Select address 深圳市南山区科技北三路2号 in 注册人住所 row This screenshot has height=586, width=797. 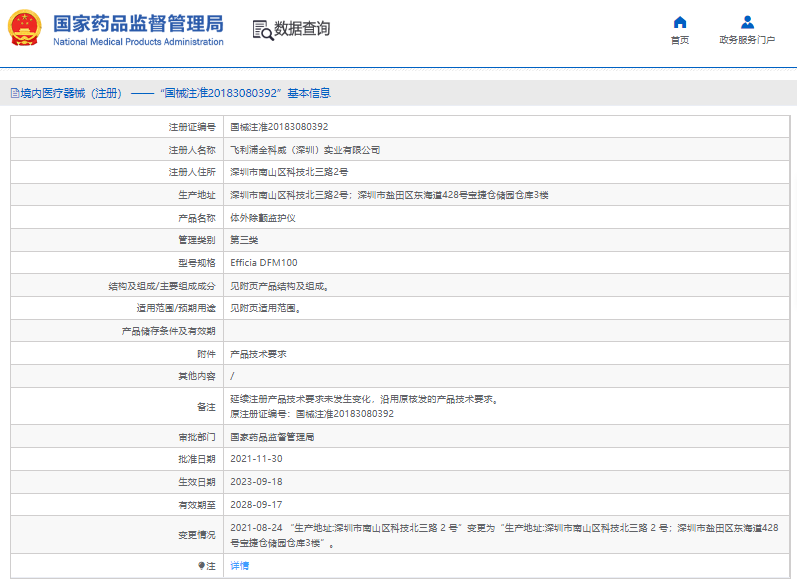pos(289,172)
